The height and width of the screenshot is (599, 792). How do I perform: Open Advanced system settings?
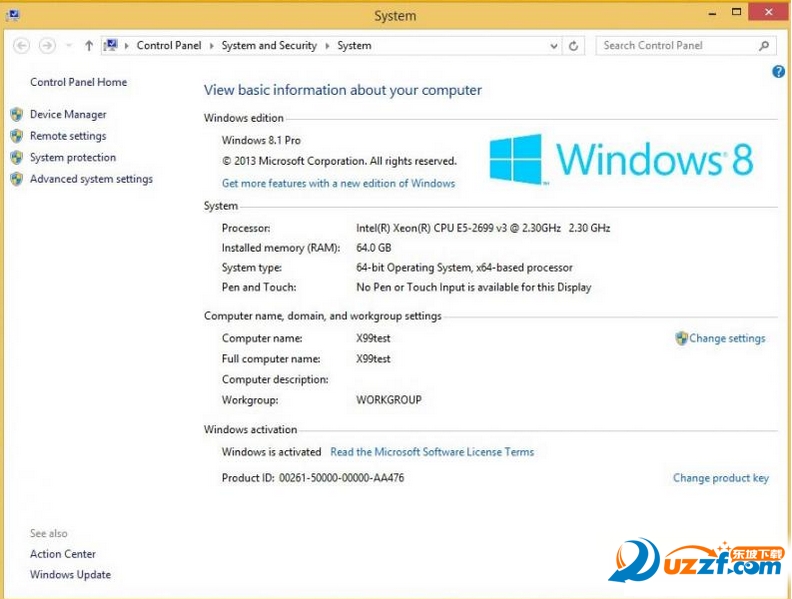91,179
